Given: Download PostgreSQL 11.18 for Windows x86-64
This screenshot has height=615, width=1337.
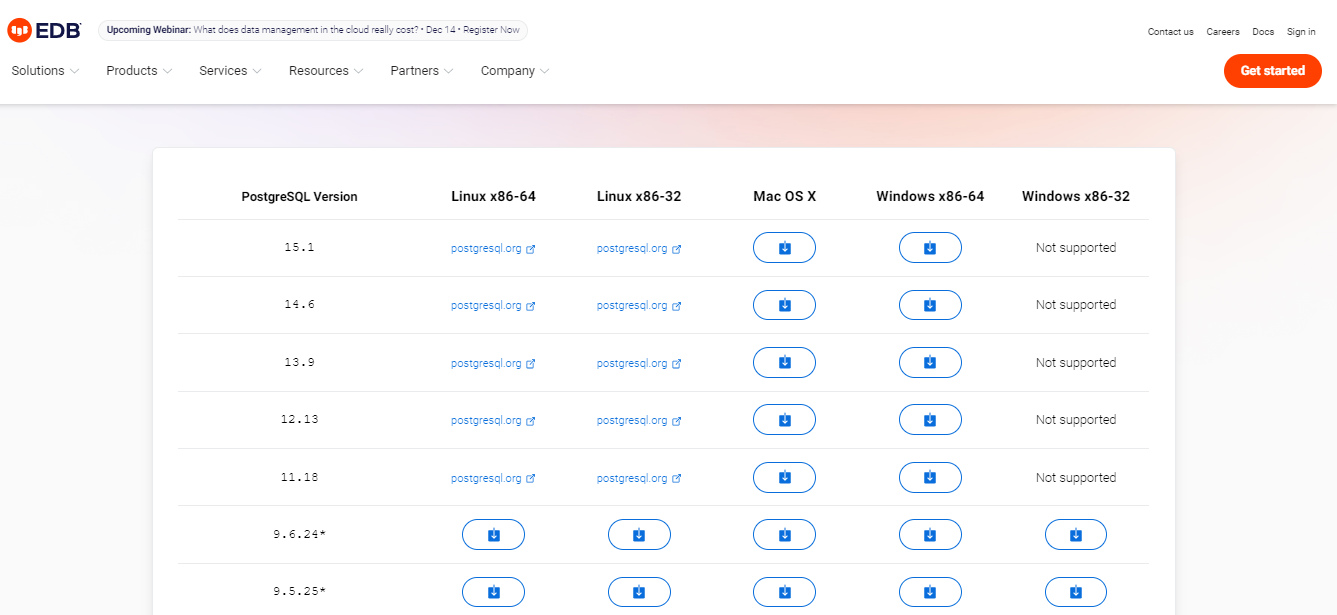Looking at the screenshot, I should pos(930,478).
